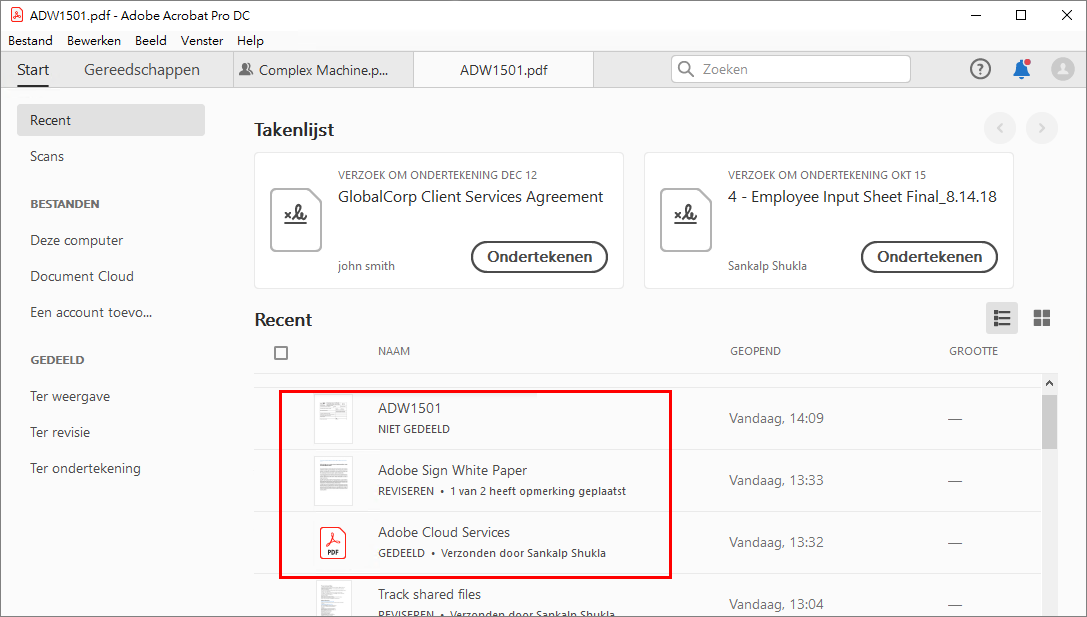Open Scans in the sidebar
The image size is (1087, 617).
pos(47,157)
